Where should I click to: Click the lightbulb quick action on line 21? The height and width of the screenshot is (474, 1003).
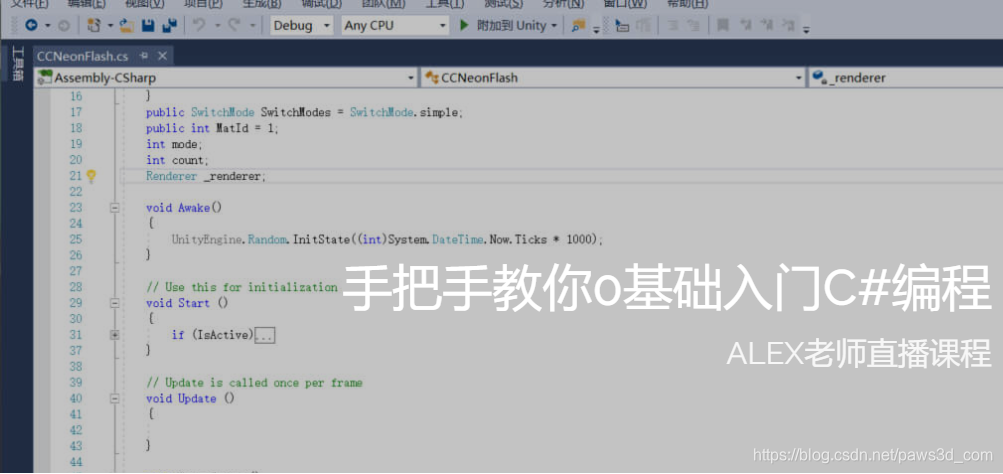91,176
